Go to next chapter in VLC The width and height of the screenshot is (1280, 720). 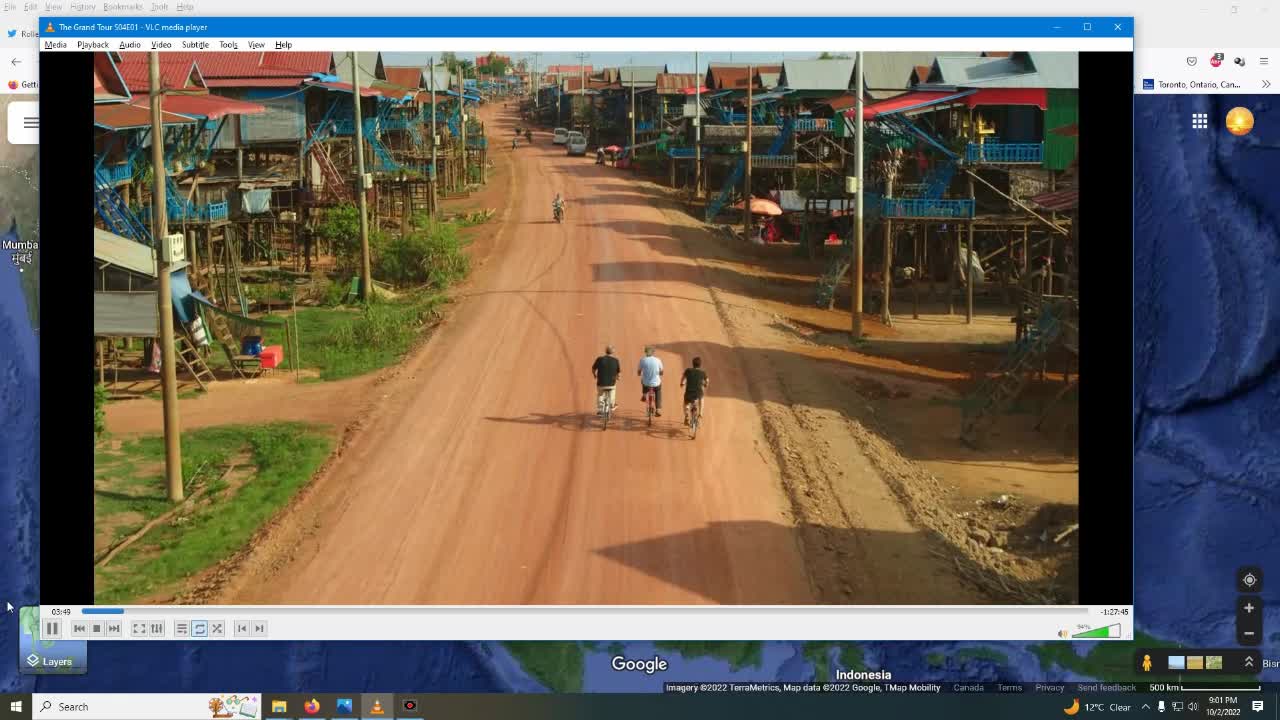click(x=259, y=628)
